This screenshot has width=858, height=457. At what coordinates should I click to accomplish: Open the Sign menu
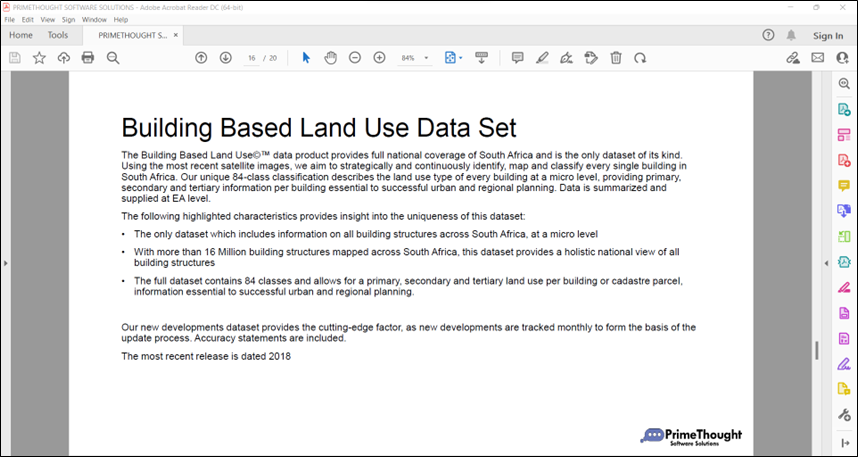pyautogui.click(x=68, y=20)
